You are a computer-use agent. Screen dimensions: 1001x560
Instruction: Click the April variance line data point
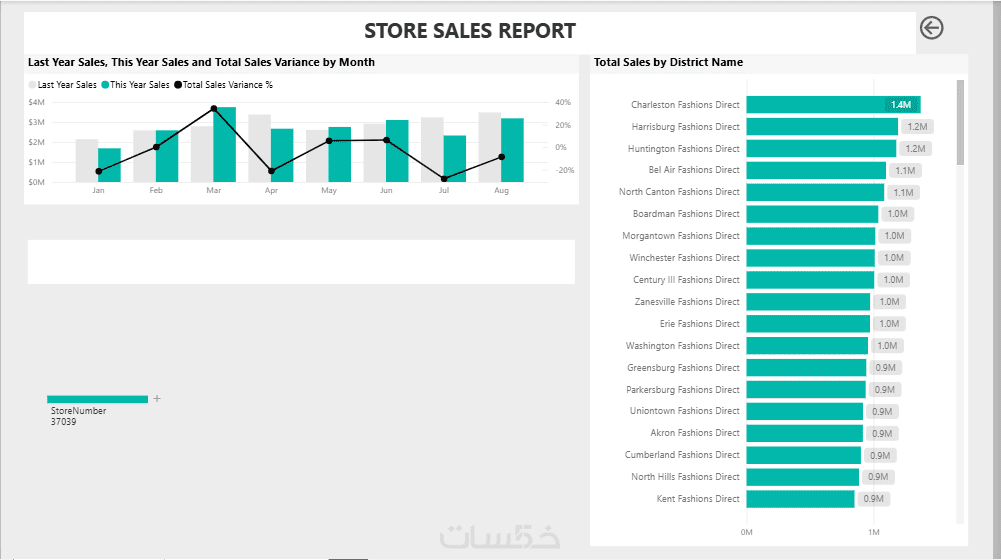tap(271, 171)
